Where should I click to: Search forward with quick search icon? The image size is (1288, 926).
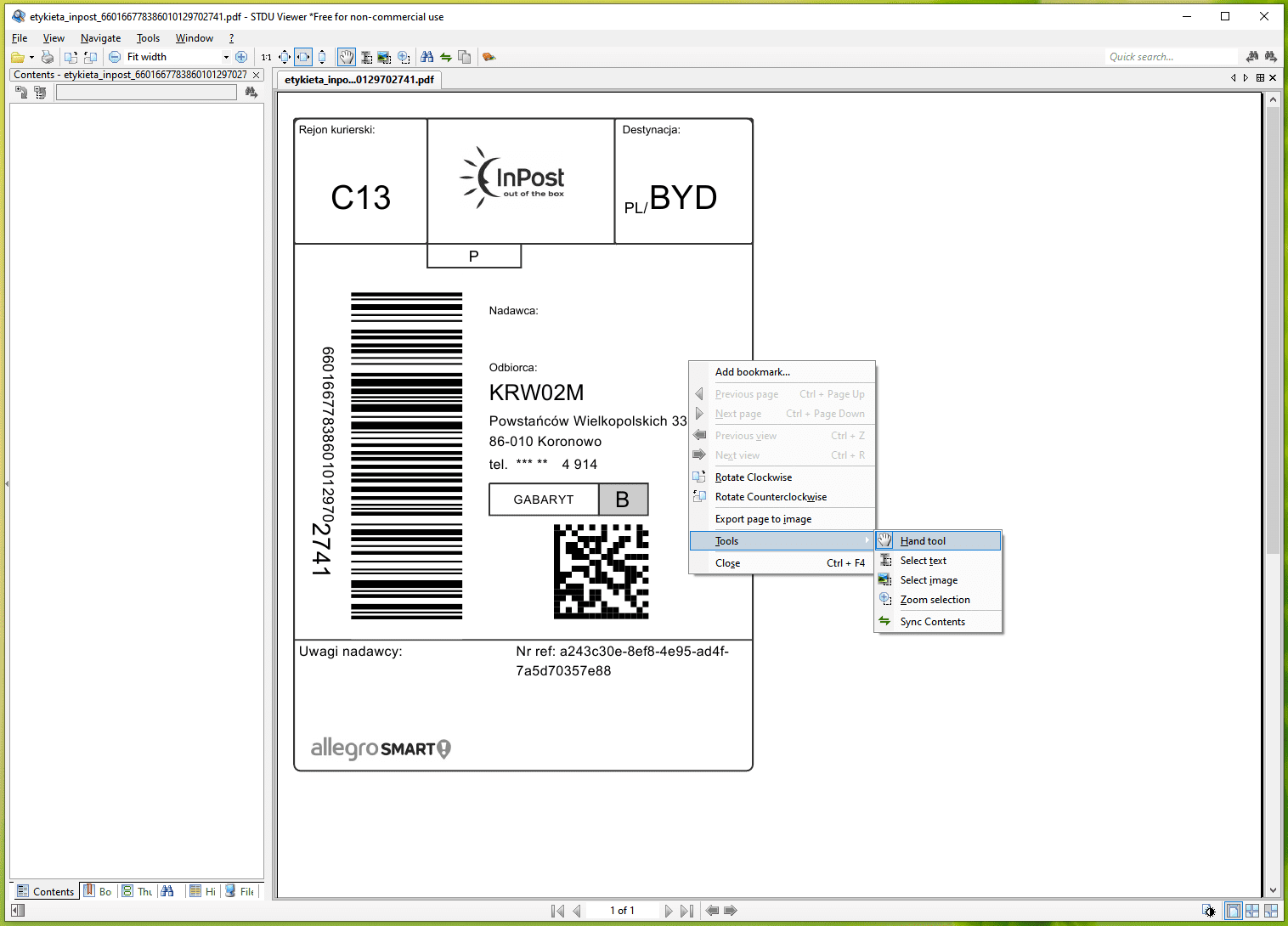[x=1270, y=57]
